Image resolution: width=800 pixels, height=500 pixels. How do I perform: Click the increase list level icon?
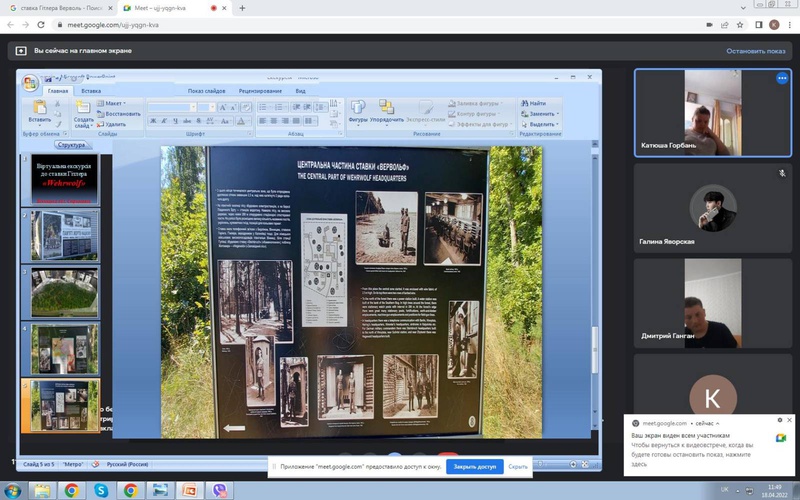tap(307, 107)
